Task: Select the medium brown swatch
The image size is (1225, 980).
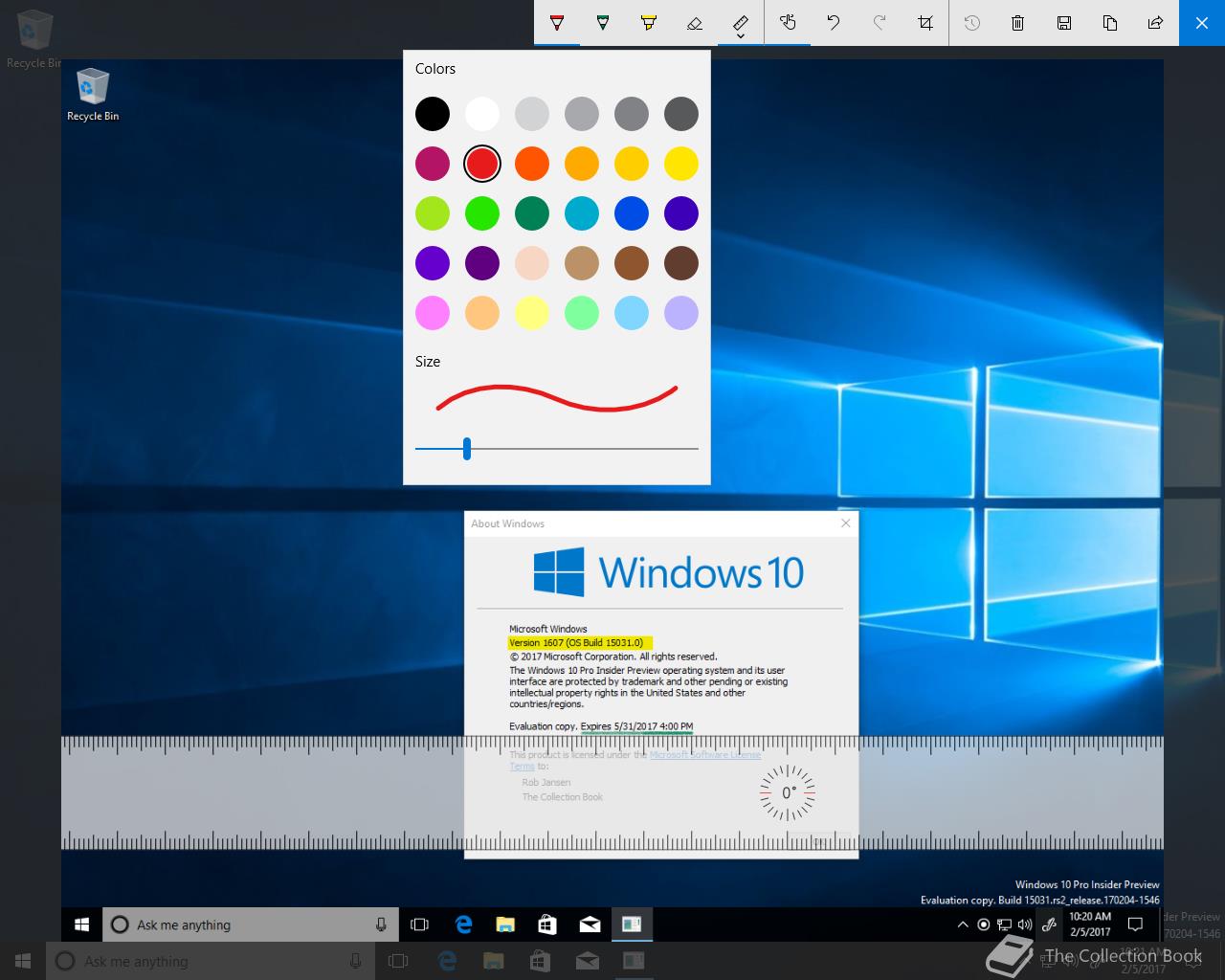Action: (x=632, y=263)
